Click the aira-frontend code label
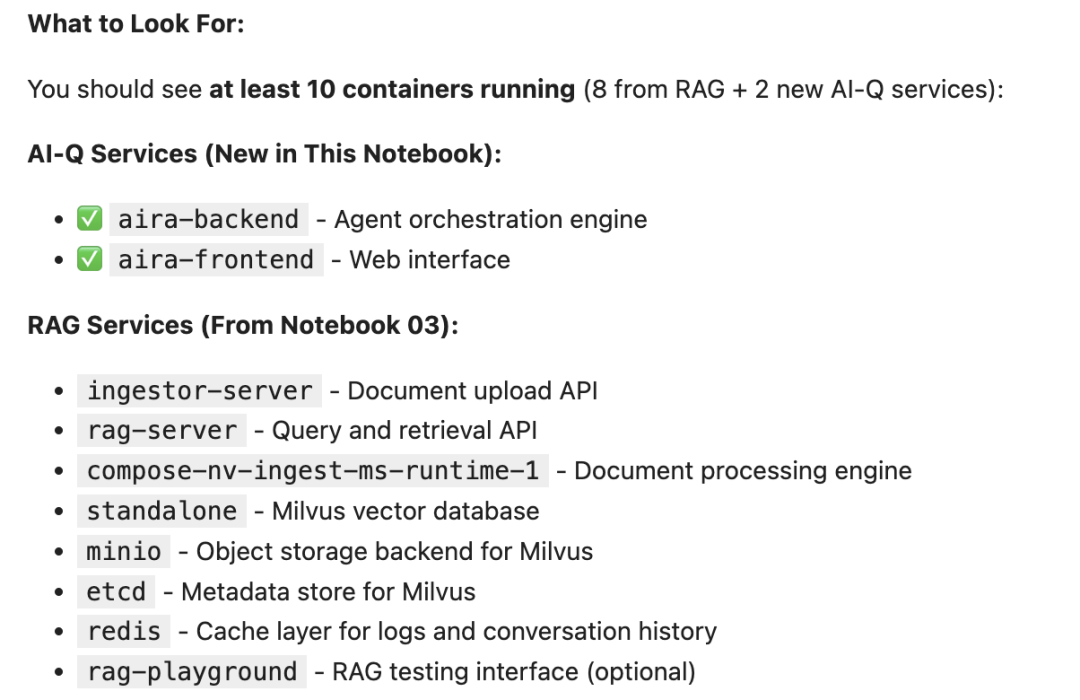This screenshot has width=1080, height=700. tap(215, 260)
